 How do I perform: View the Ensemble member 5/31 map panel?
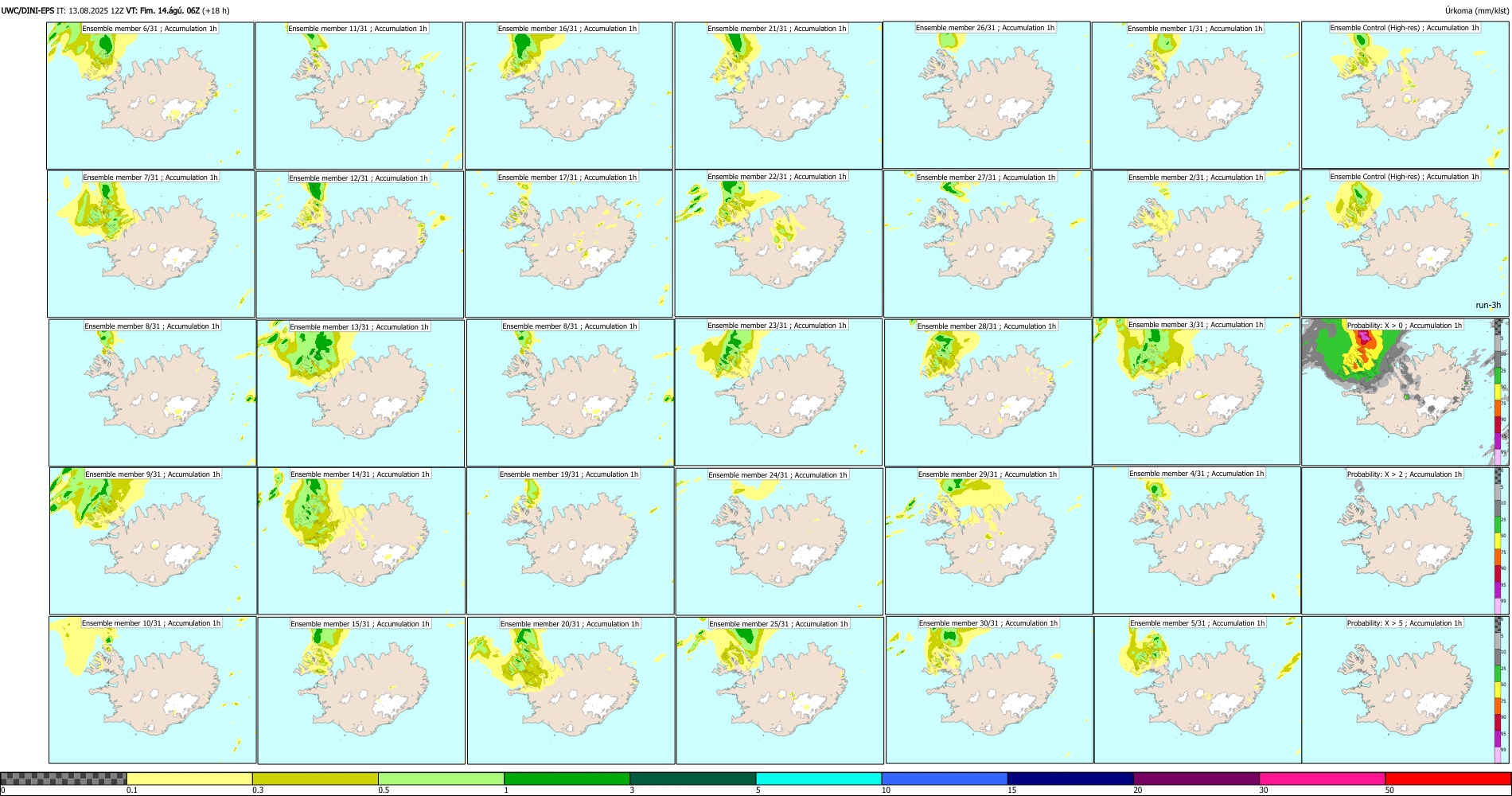(1198, 689)
